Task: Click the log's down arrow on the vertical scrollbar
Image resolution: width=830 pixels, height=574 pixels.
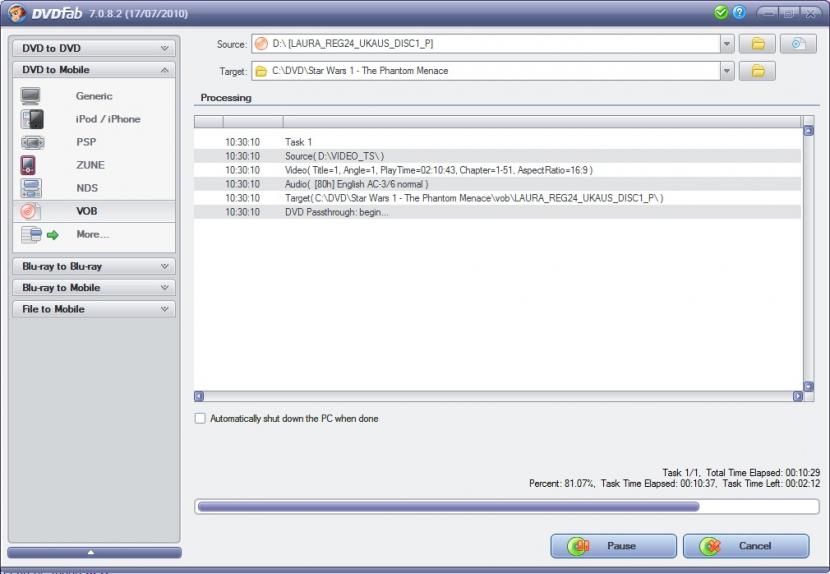Action: tap(808, 387)
